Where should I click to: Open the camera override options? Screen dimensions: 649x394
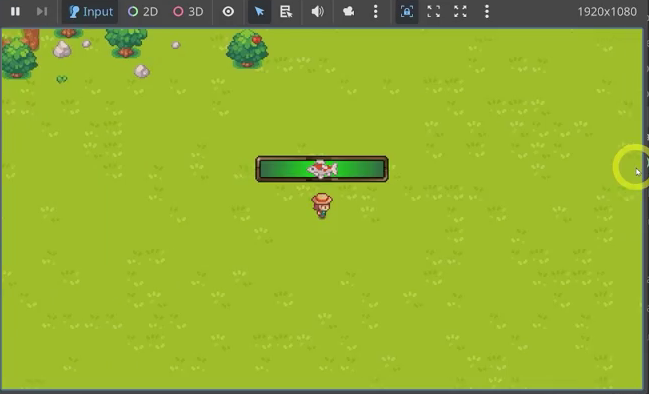[349, 12]
